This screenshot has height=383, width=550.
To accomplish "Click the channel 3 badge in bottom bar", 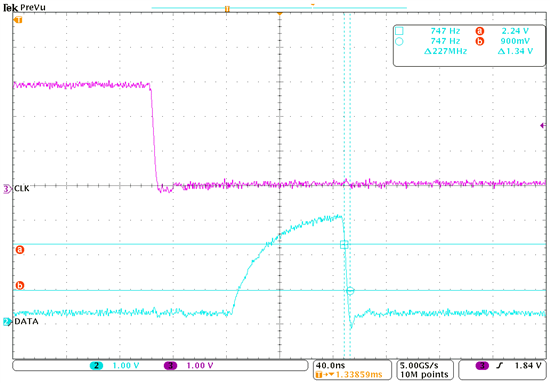I will coord(170,366).
